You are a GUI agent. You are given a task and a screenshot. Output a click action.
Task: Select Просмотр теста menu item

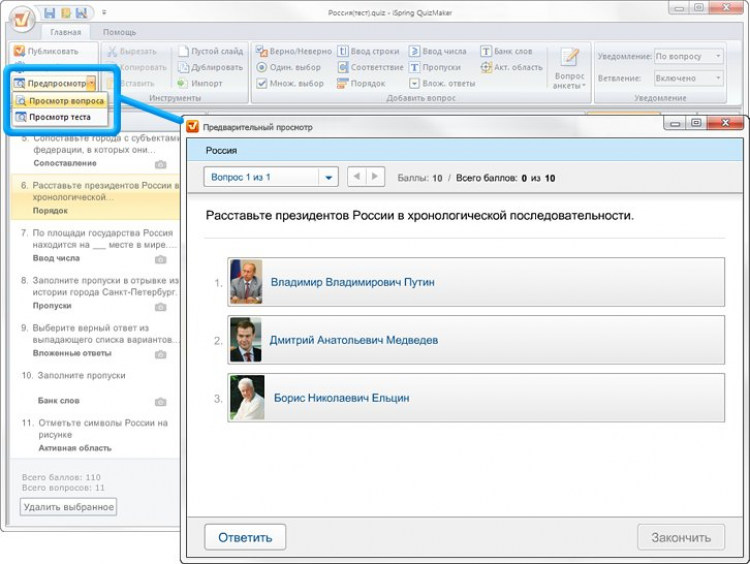pyautogui.click(x=60, y=117)
